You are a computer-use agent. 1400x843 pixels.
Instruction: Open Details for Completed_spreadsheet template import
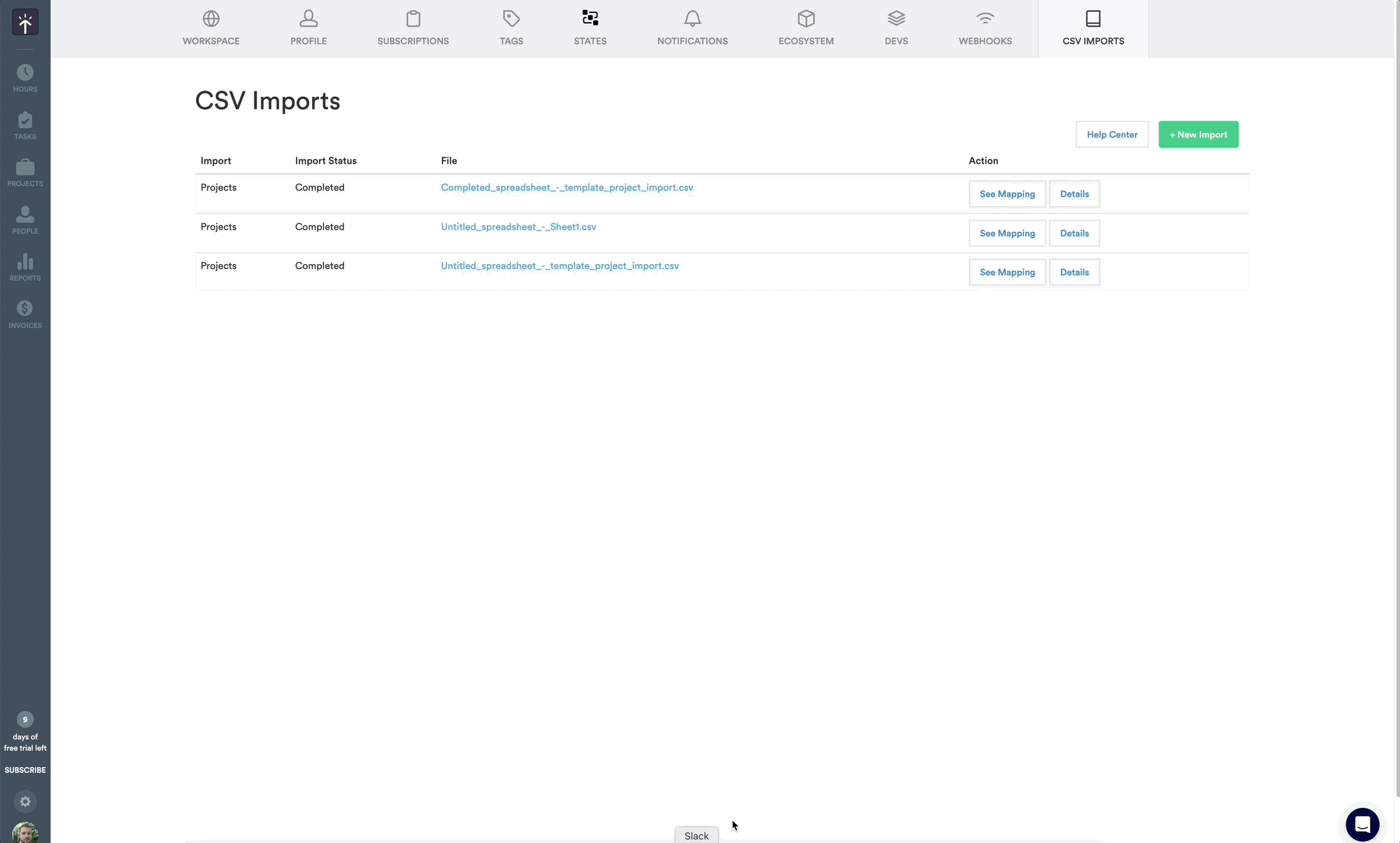(x=1074, y=194)
